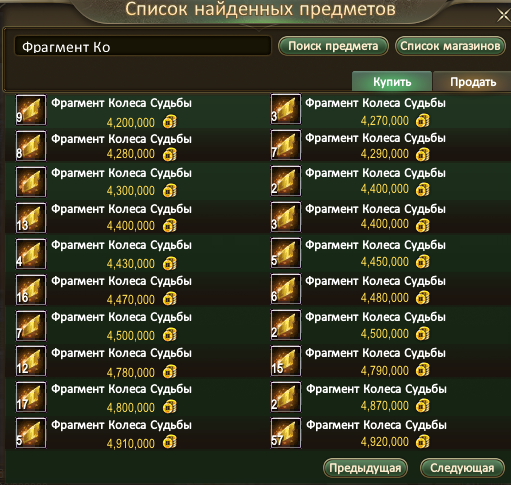Viewport: 511px width, 485px height.
Task: Click the Поиск предмета button
Action: pyautogui.click(x=333, y=46)
